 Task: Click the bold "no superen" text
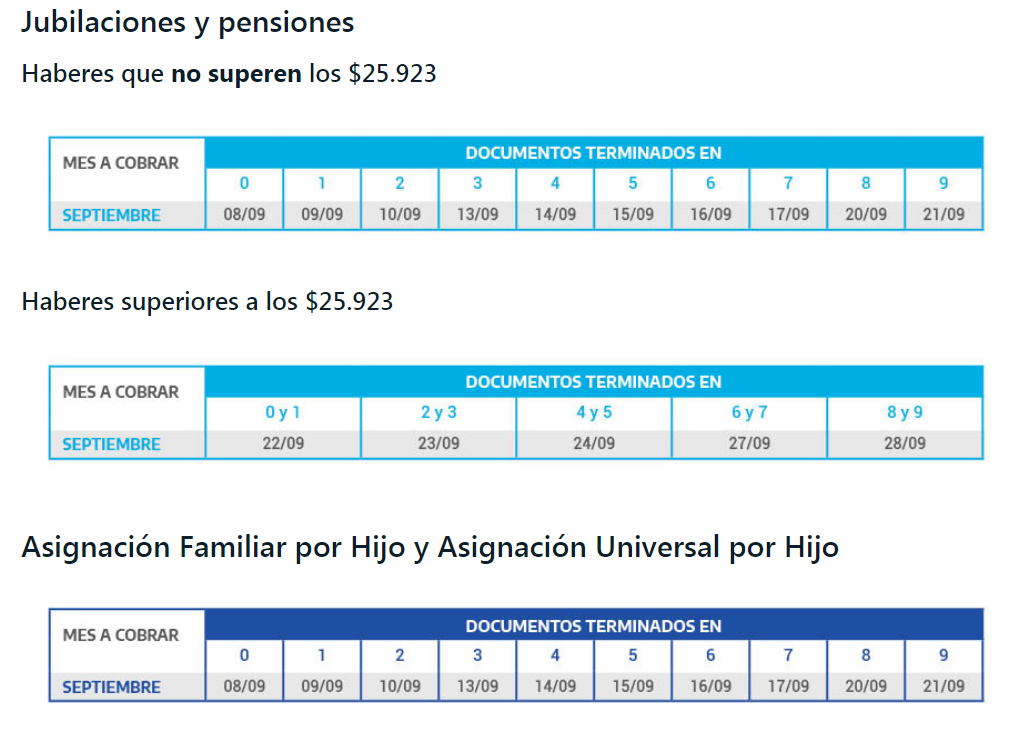click(x=236, y=74)
